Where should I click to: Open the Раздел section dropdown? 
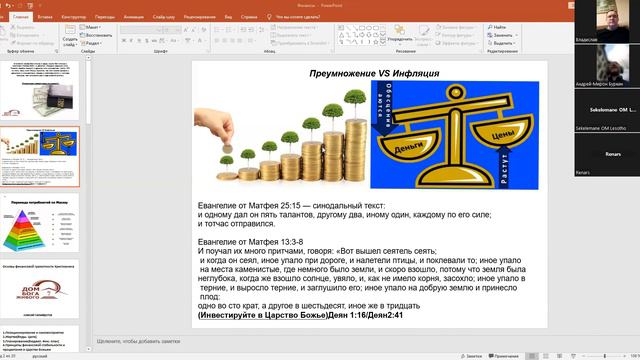(x=91, y=43)
